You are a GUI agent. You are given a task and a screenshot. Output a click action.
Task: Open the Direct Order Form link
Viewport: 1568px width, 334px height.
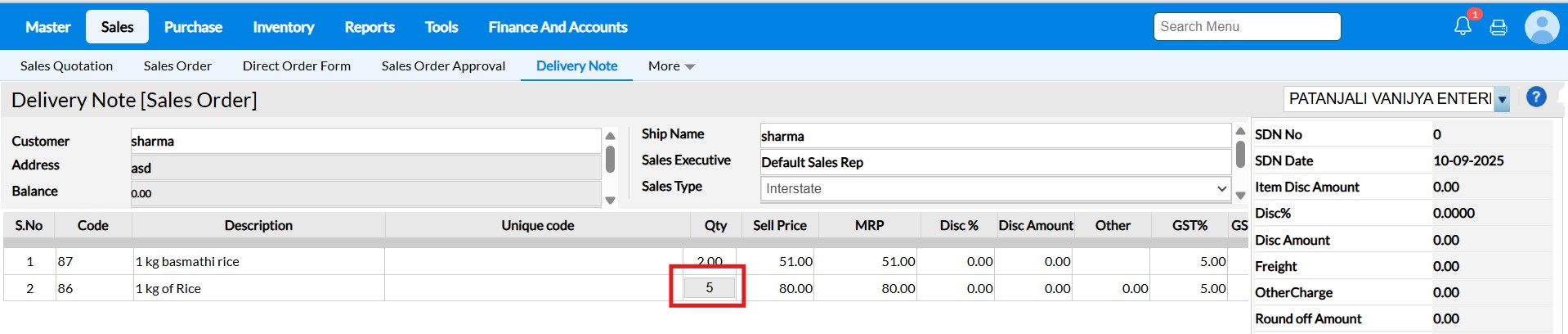click(x=297, y=66)
